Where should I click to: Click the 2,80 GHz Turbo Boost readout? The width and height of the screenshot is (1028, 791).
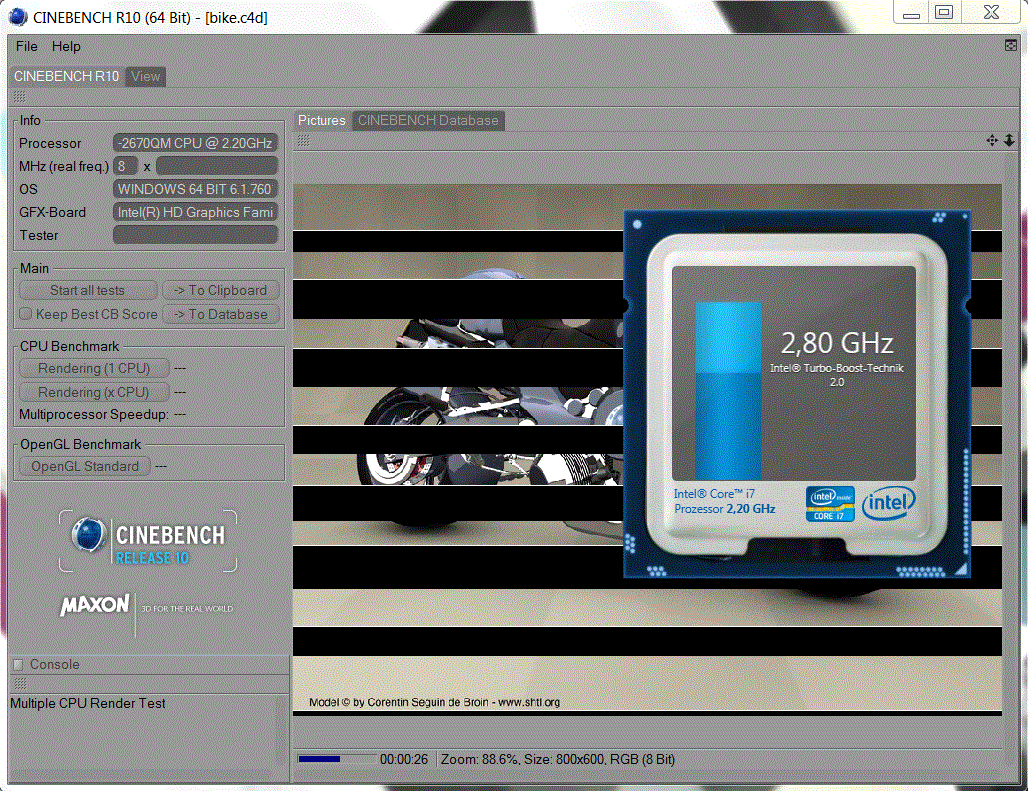click(x=837, y=343)
